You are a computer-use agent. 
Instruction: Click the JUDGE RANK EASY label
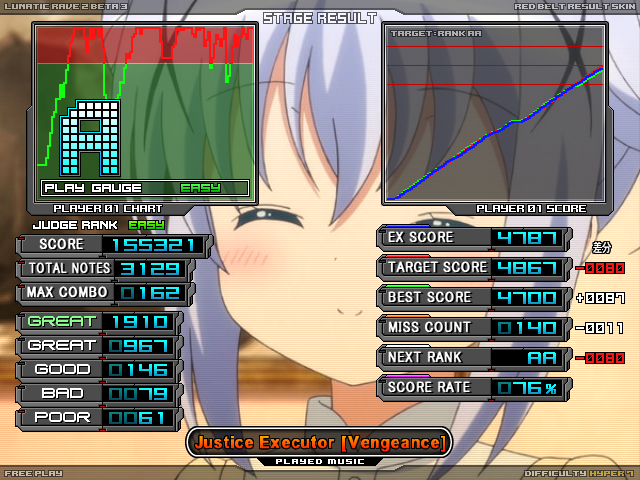click(x=98, y=225)
